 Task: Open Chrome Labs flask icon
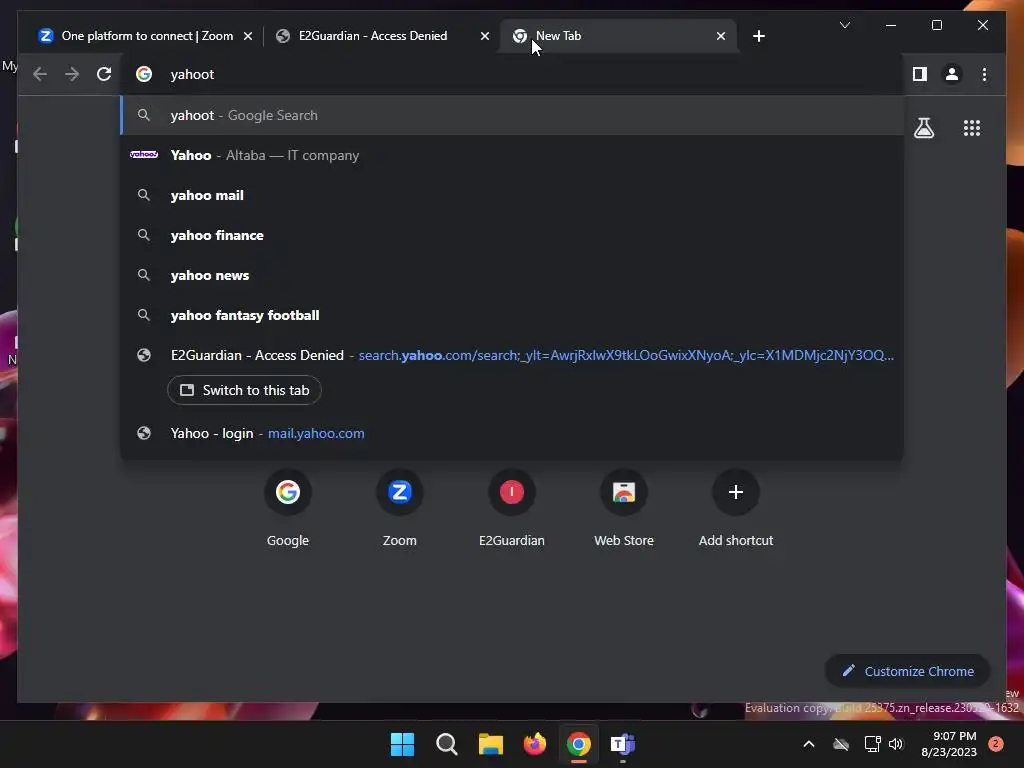pyautogui.click(x=923, y=128)
